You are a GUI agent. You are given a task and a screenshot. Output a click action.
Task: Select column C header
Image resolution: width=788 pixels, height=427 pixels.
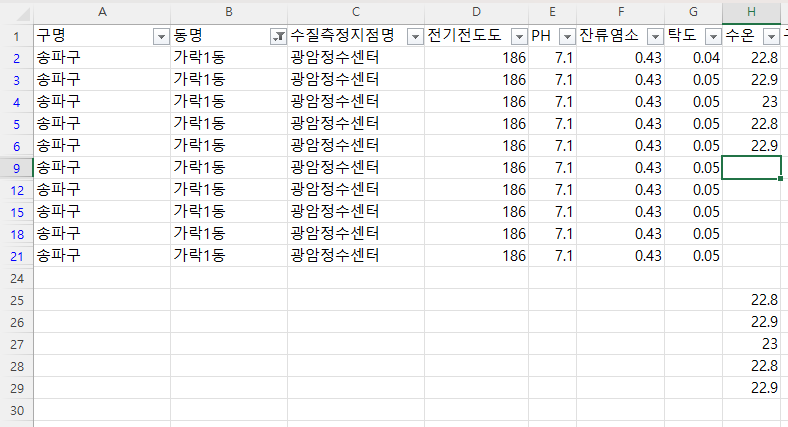356,13
